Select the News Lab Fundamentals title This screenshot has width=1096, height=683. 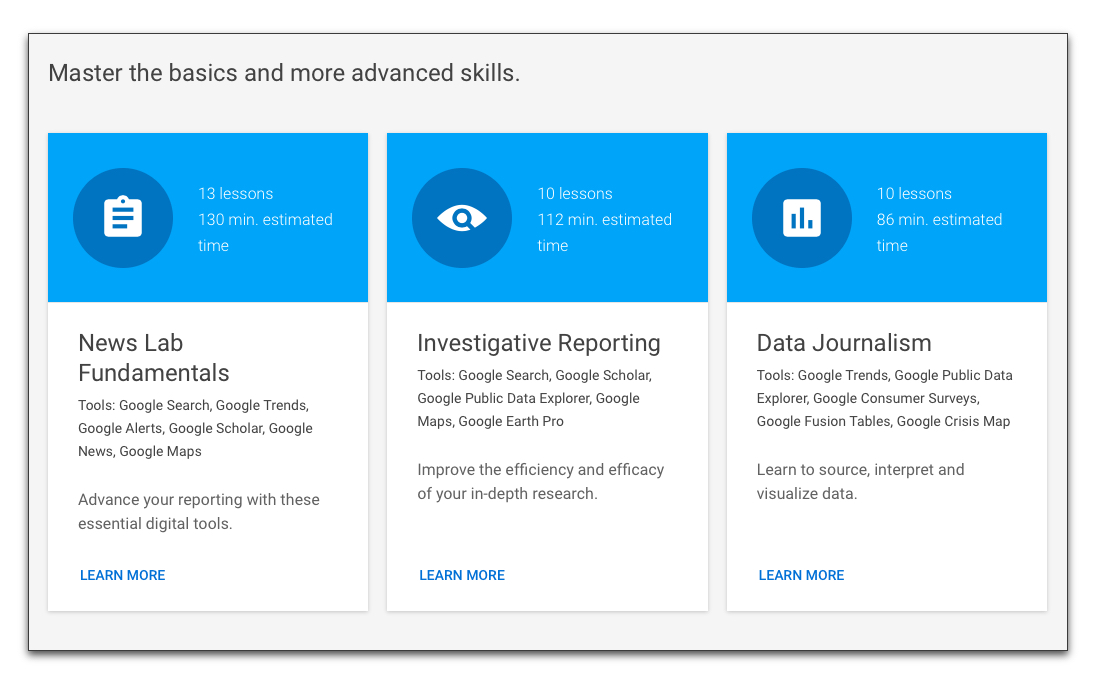point(154,358)
